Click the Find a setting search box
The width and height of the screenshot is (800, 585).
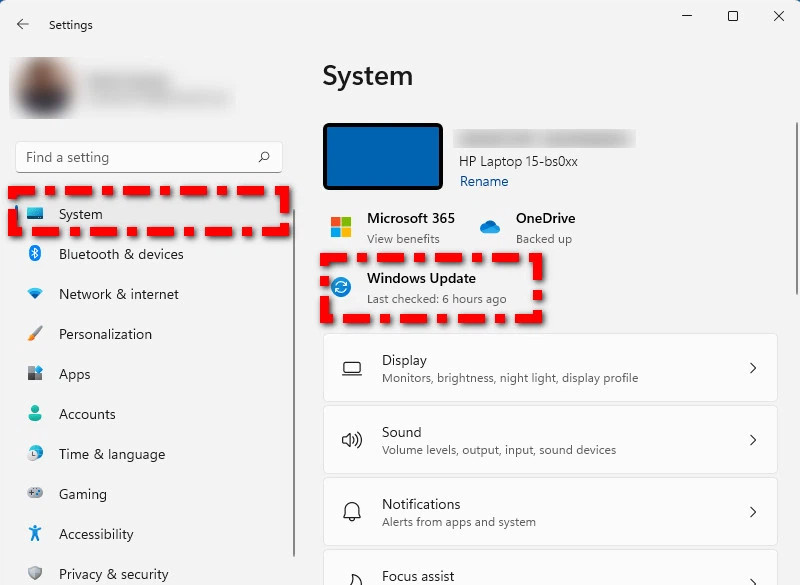(x=149, y=157)
